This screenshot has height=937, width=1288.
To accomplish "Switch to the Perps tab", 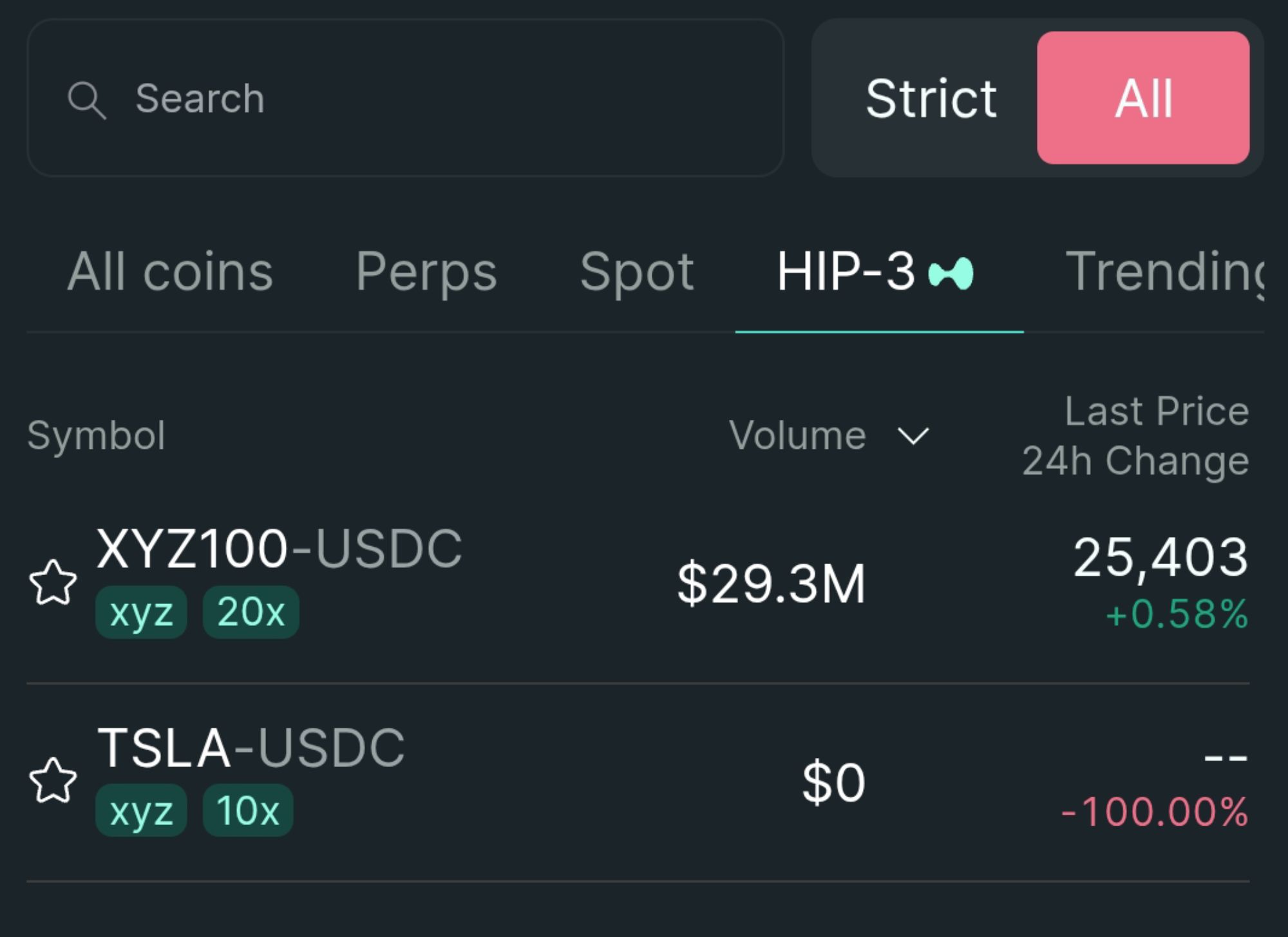I will pyautogui.click(x=426, y=272).
